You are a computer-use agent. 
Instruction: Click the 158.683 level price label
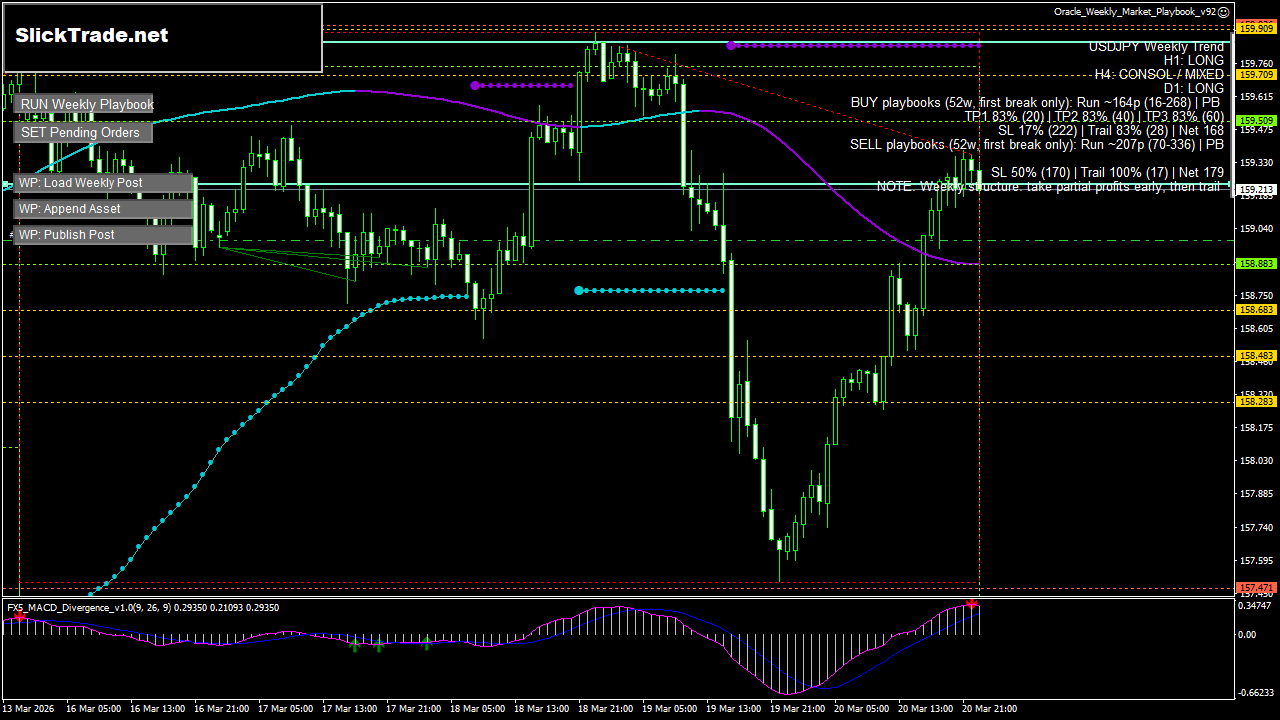[1256, 310]
